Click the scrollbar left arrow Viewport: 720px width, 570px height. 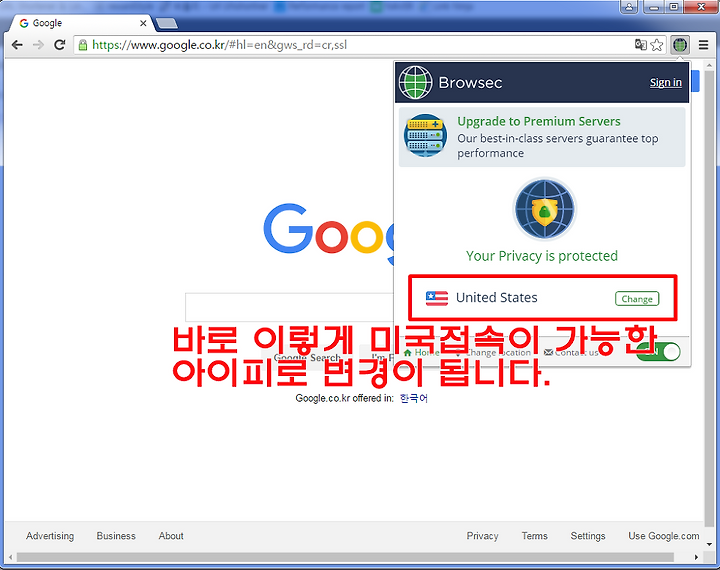click(x=10, y=557)
